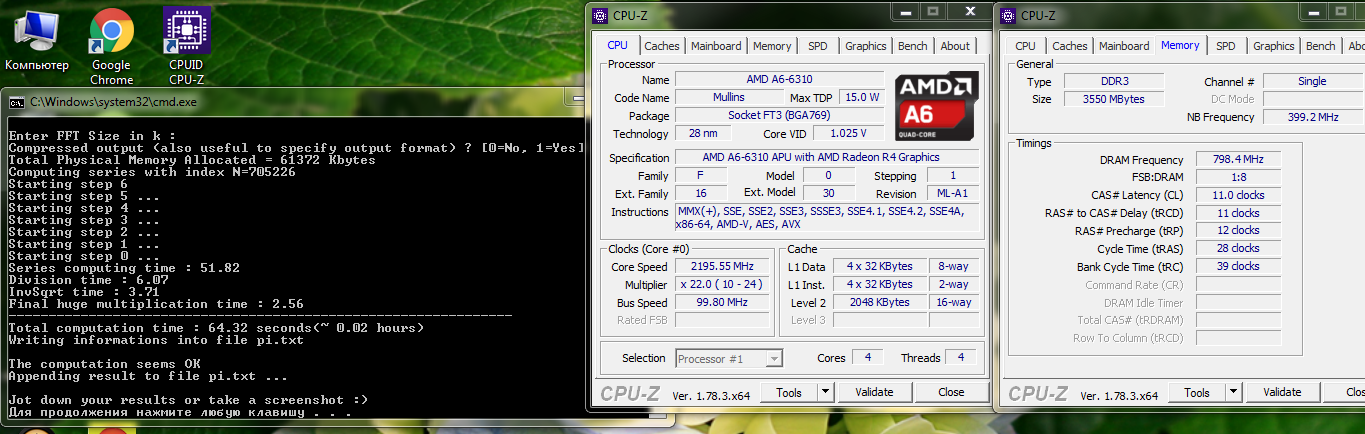This screenshot has height=434, width=1365.
Task: Click the Revision value ML-A1
Action: click(951, 193)
